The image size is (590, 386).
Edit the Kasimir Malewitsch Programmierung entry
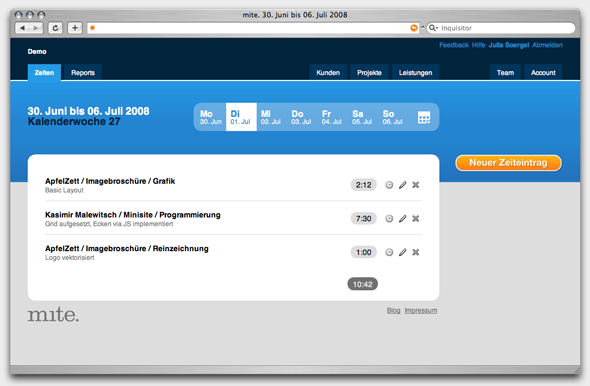click(x=403, y=219)
